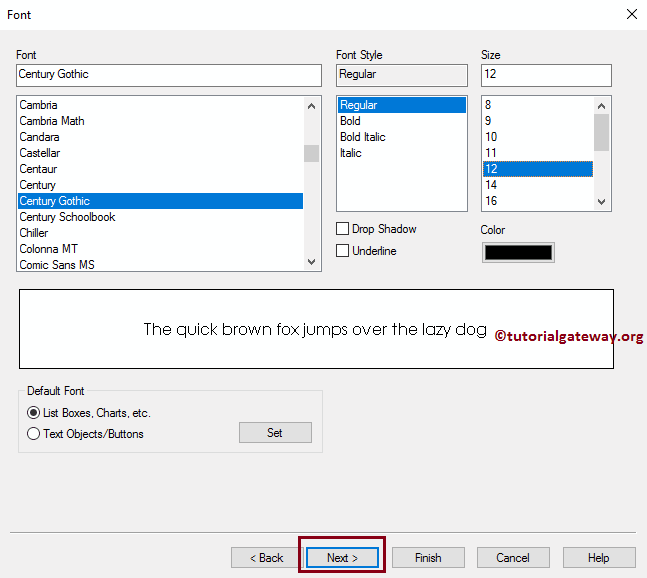Pick font size 16
647x578 pixels.
coord(538,201)
